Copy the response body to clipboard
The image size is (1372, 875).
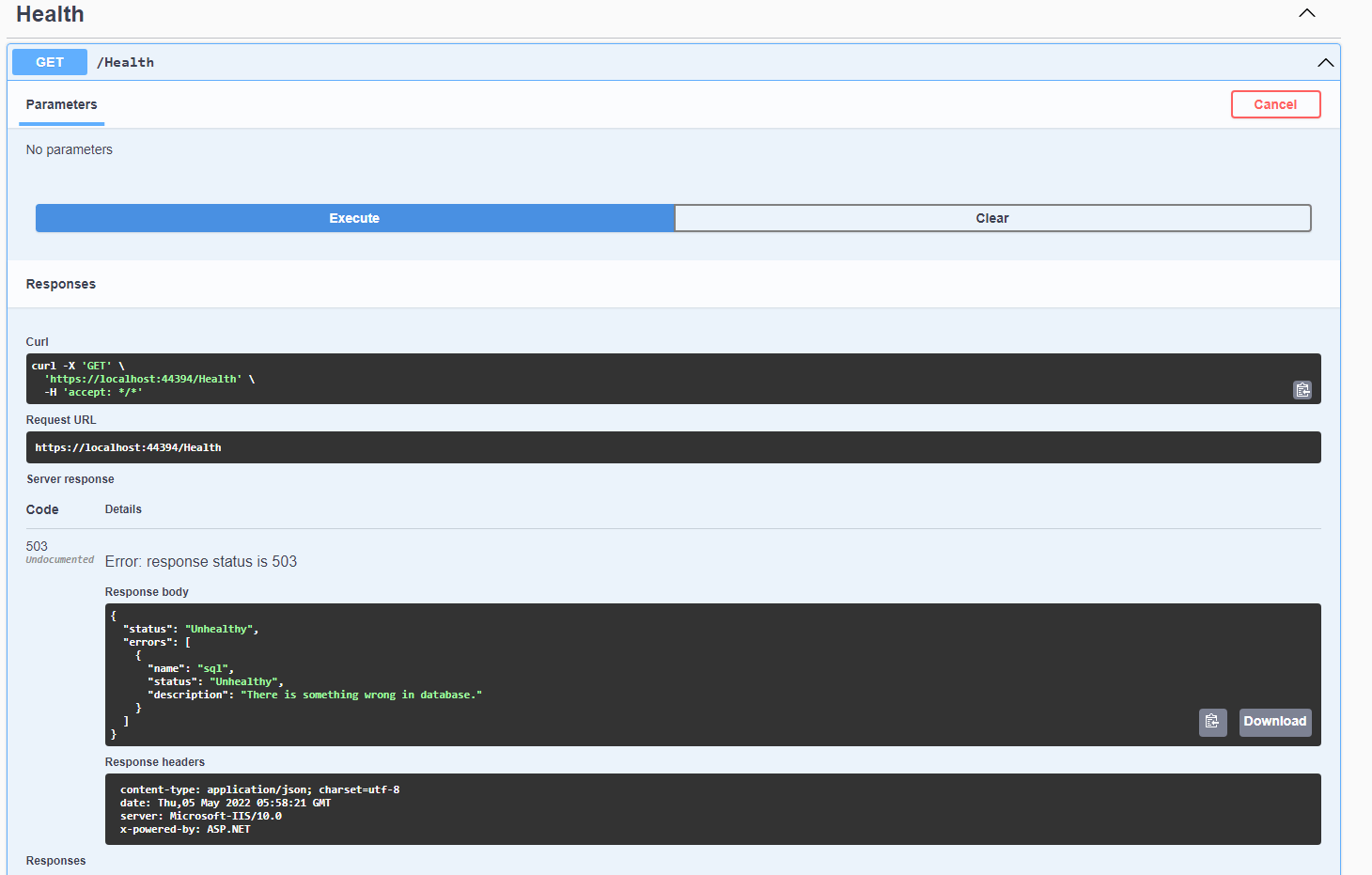(1212, 722)
